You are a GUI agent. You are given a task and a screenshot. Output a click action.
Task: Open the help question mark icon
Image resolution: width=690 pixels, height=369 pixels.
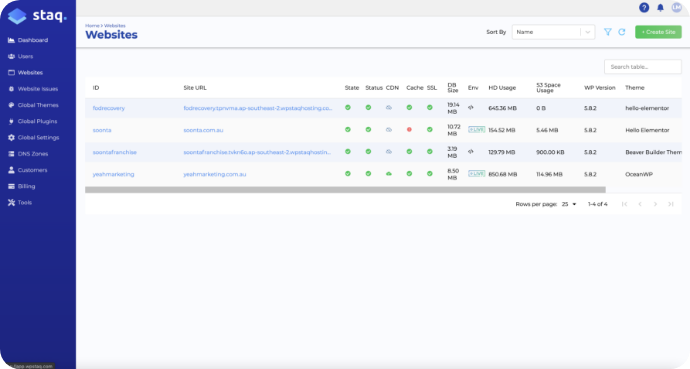tap(644, 7)
